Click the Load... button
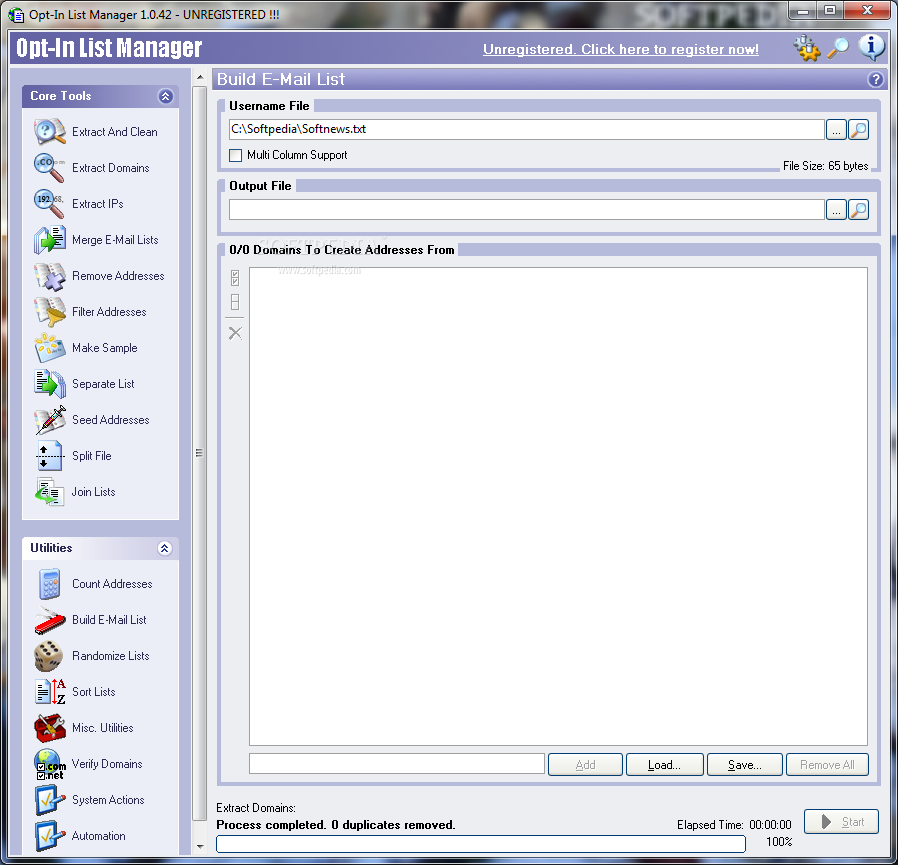 click(664, 765)
